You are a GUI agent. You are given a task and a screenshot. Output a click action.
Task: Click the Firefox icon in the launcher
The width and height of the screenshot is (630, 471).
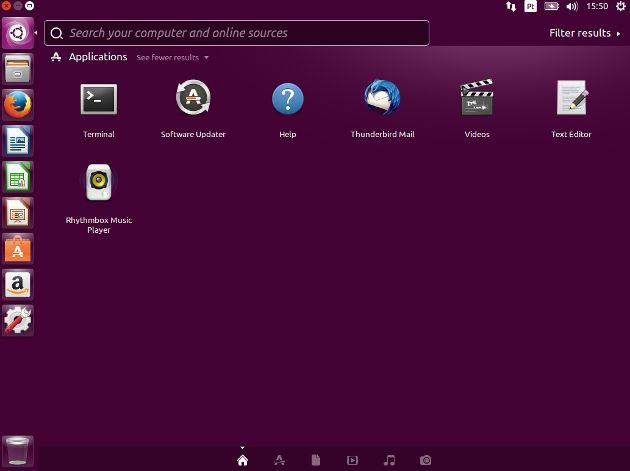[18, 104]
